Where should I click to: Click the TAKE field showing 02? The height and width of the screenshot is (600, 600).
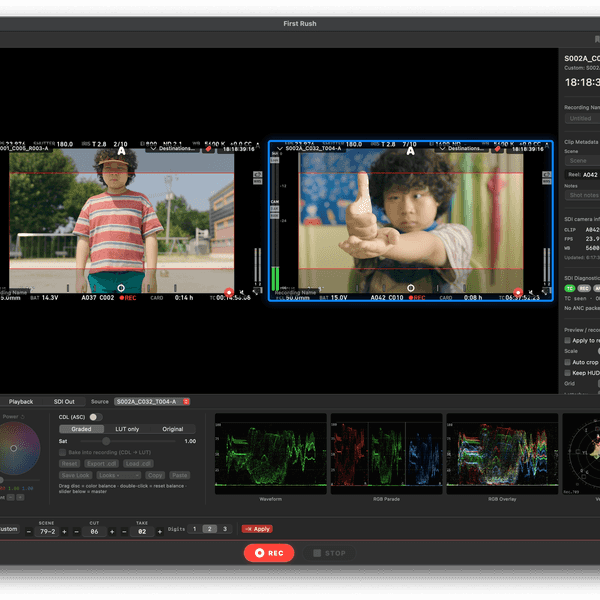tap(142, 532)
